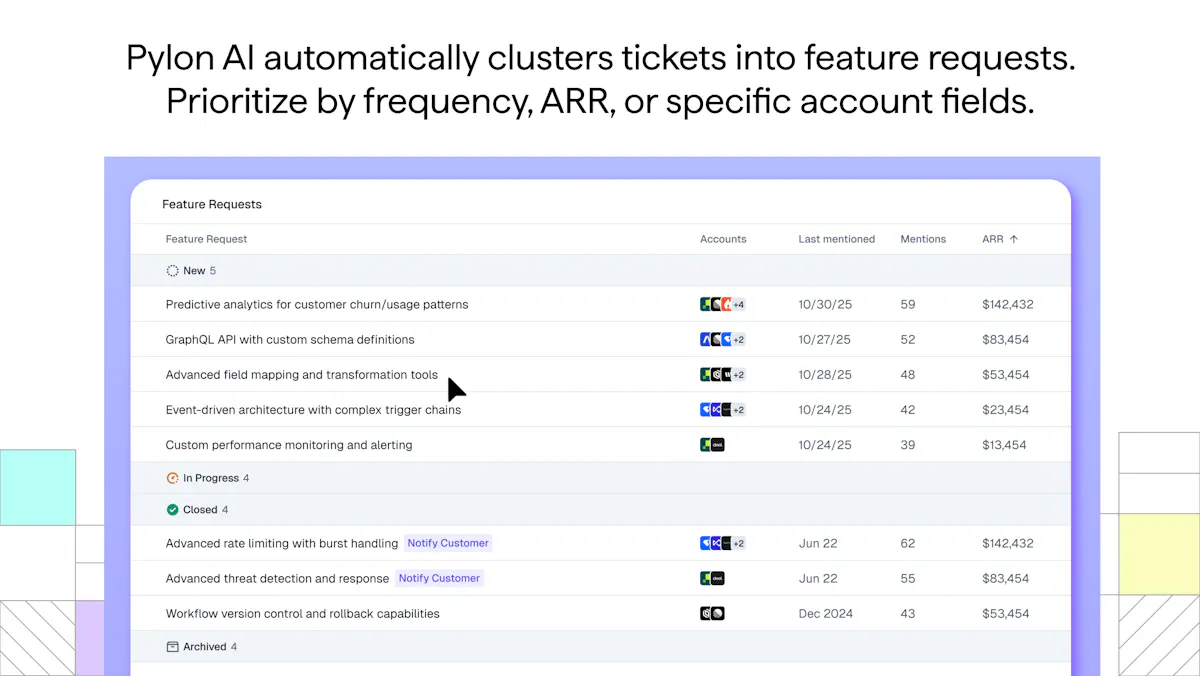Open account avatars for Workflow version control row
This screenshot has height=676, width=1200.
coord(712,613)
